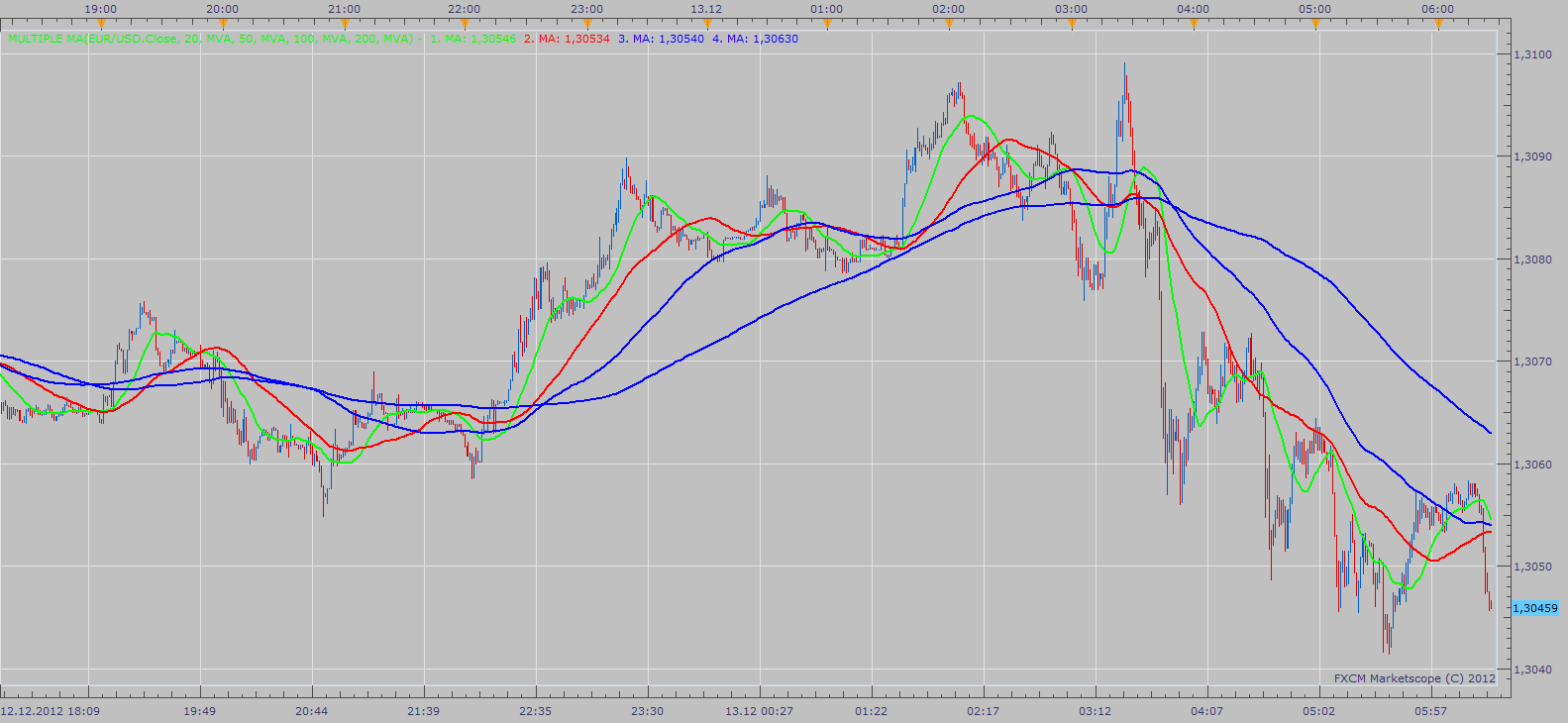
Task: Click the 1,3060 price axis label
Action: point(1533,464)
